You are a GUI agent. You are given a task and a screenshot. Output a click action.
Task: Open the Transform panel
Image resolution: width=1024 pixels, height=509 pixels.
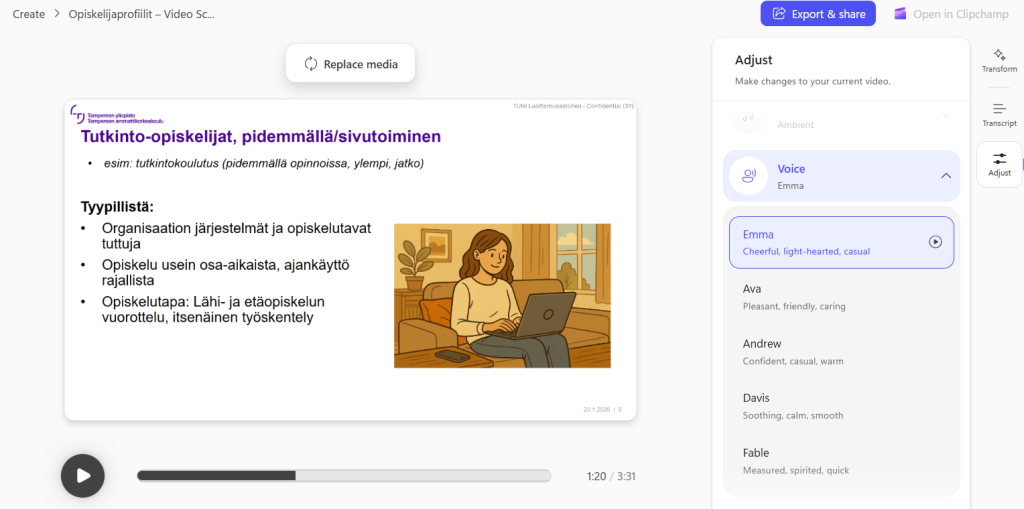[x=999, y=61]
